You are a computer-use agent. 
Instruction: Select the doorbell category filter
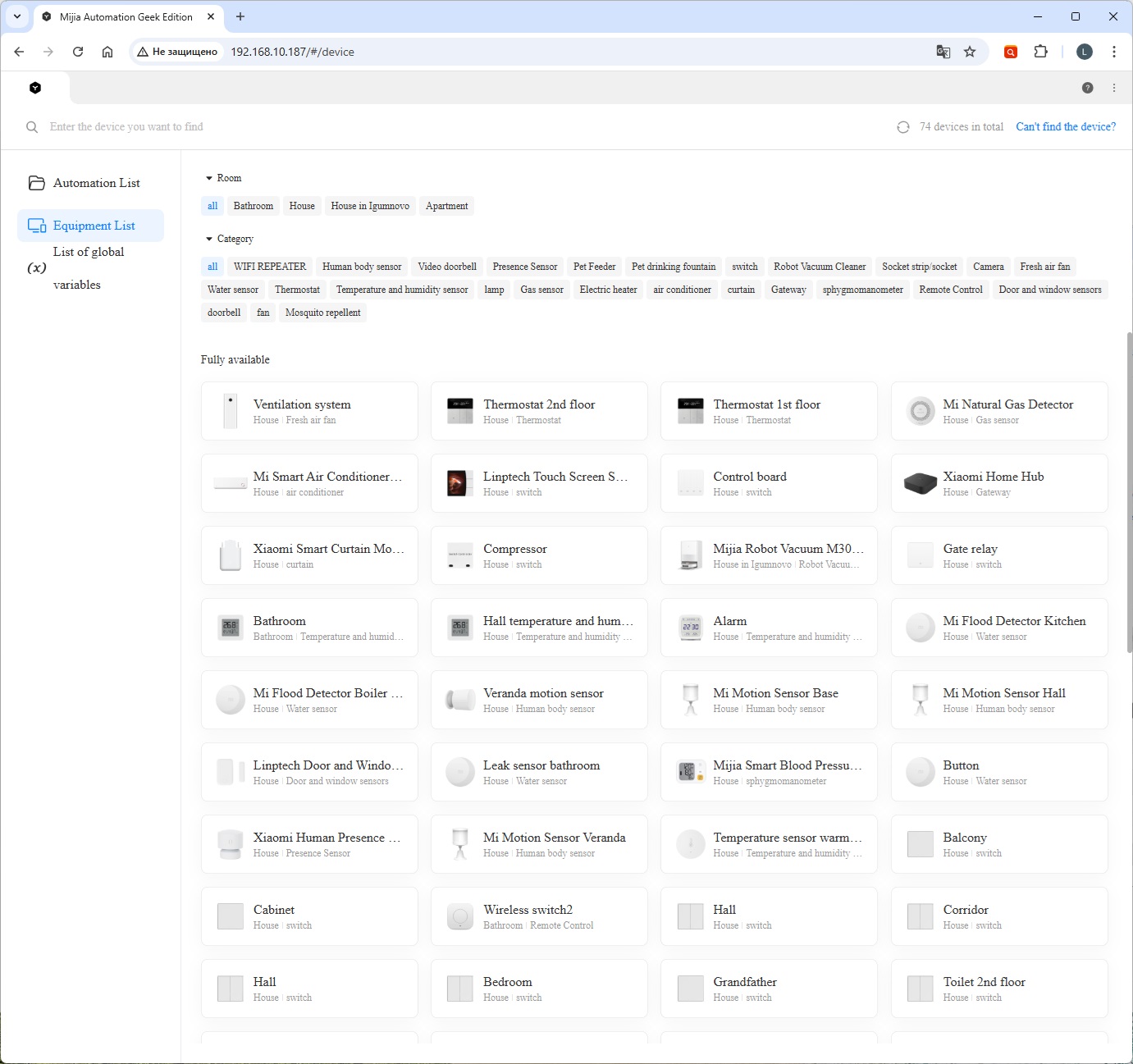pos(224,313)
